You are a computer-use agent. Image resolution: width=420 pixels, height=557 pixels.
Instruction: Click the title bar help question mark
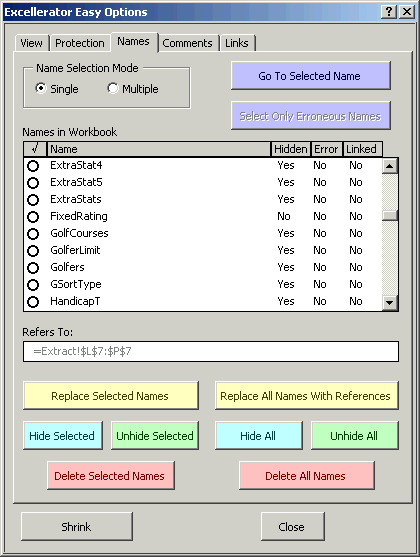[x=389, y=12]
